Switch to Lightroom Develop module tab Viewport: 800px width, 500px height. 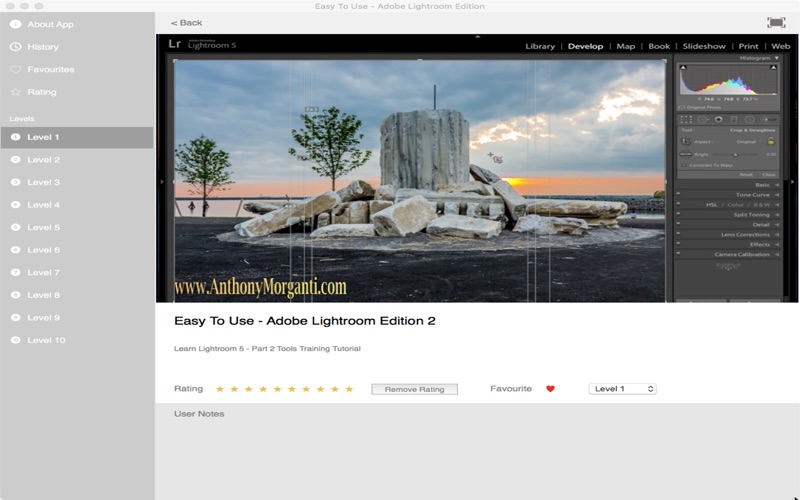click(585, 46)
